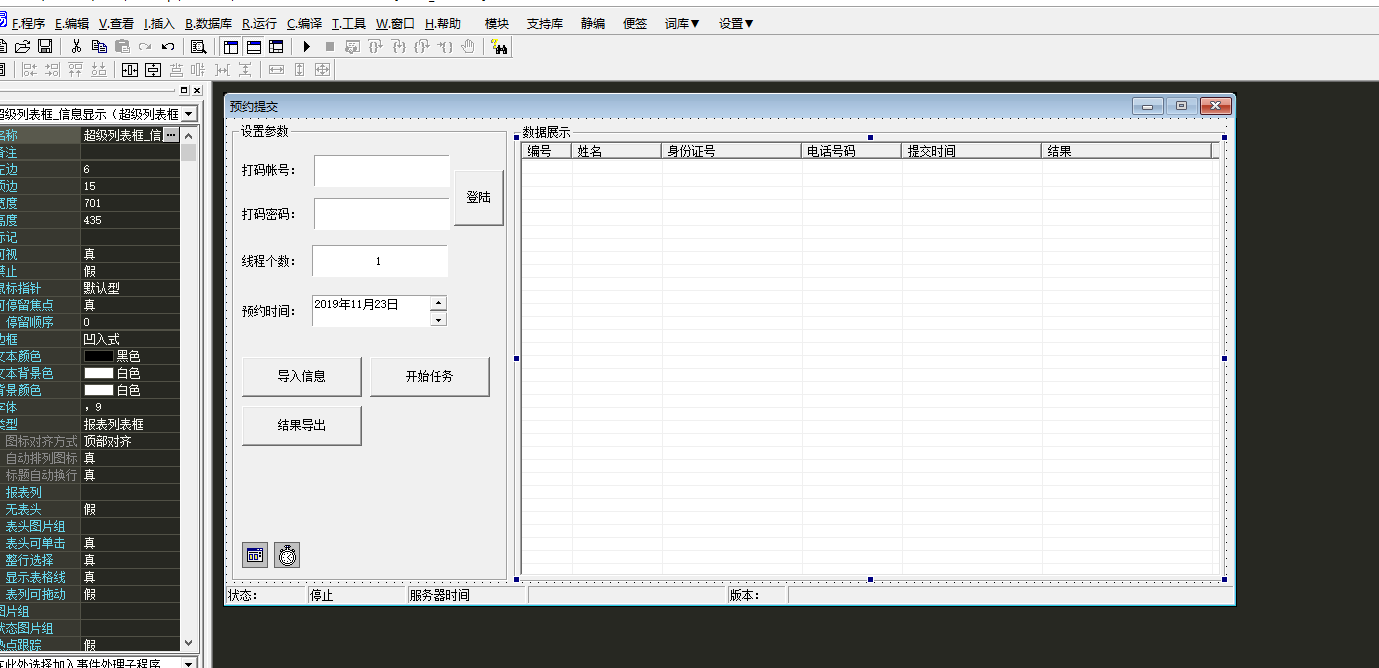
Task: Click the 开始任务 button
Action: 429,377
